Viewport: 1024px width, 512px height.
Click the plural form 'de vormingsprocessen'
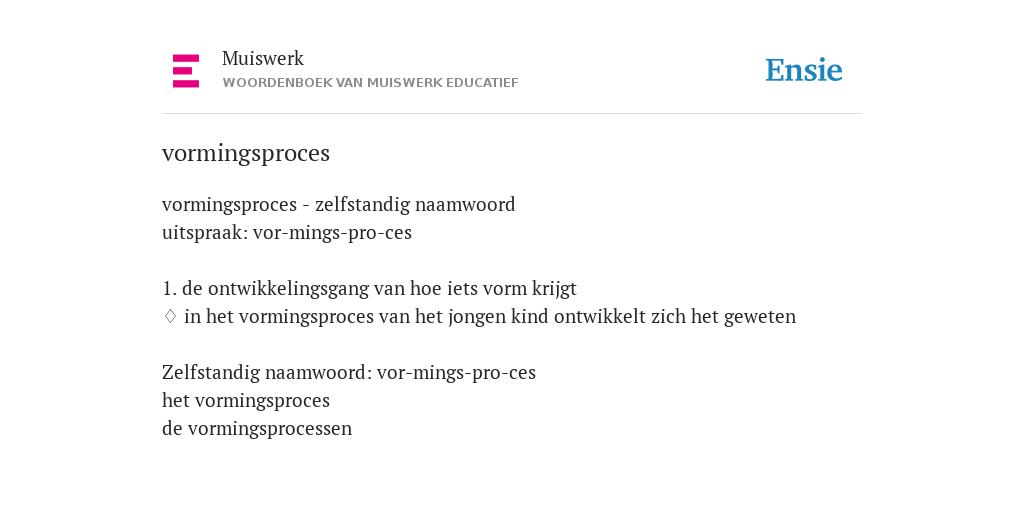point(257,428)
